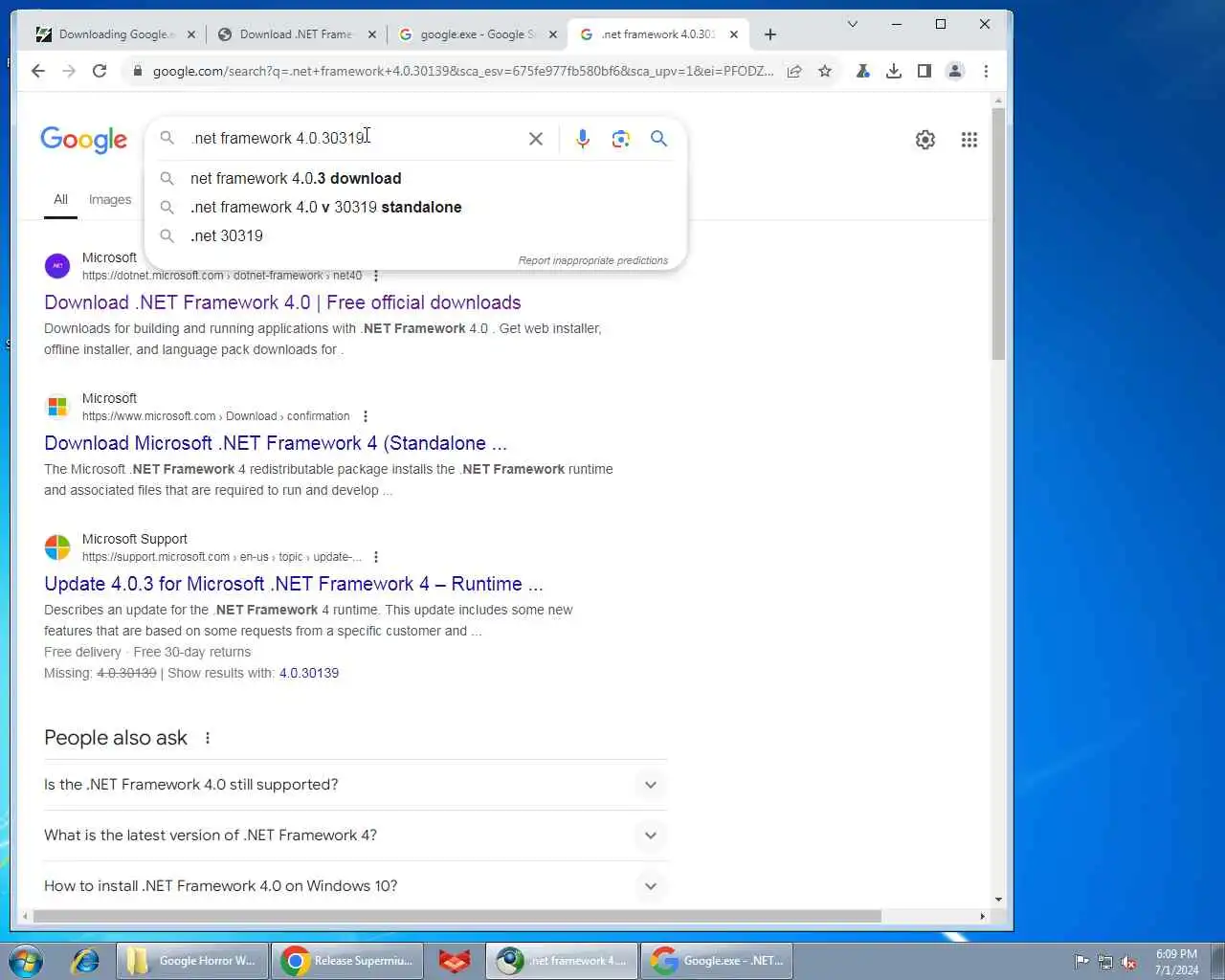Viewport: 1225px width, 980px height.
Task: Expand How to install .NET Framework 4.0 on Windows 10?
Action: point(355,886)
